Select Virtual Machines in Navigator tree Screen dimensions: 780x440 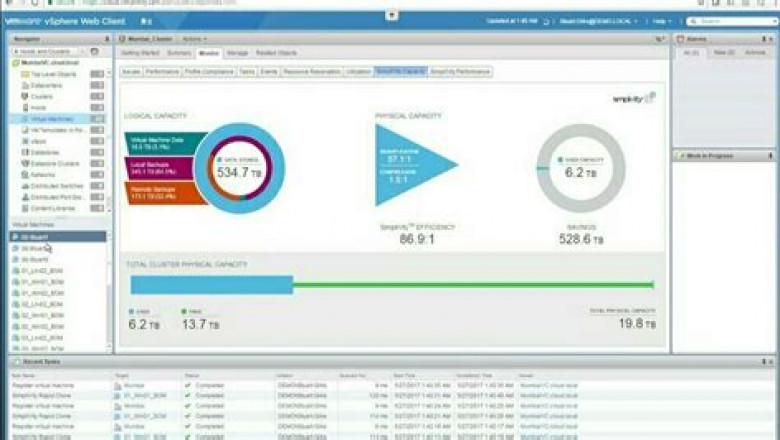pyautogui.click(x=48, y=119)
